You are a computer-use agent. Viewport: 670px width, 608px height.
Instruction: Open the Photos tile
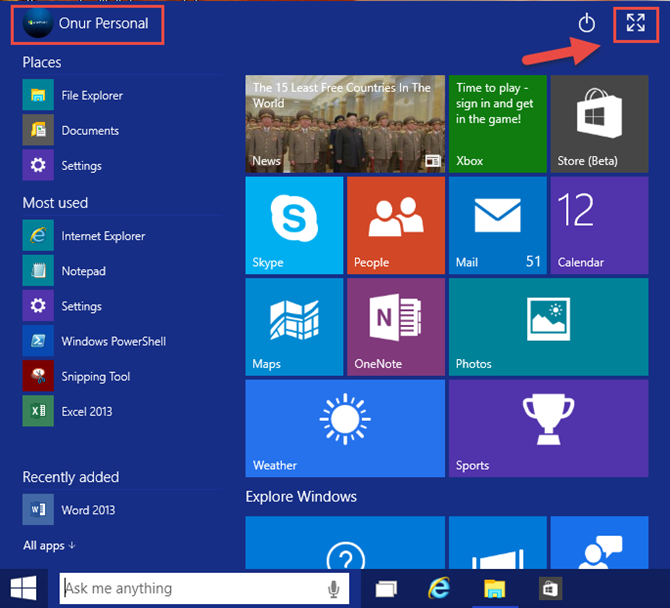(548, 327)
